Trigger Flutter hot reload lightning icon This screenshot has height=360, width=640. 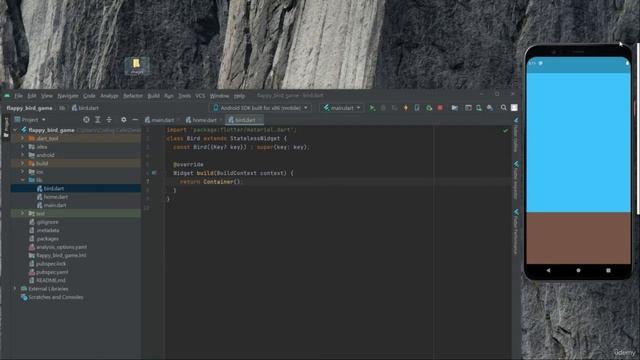tap(406, 108)
